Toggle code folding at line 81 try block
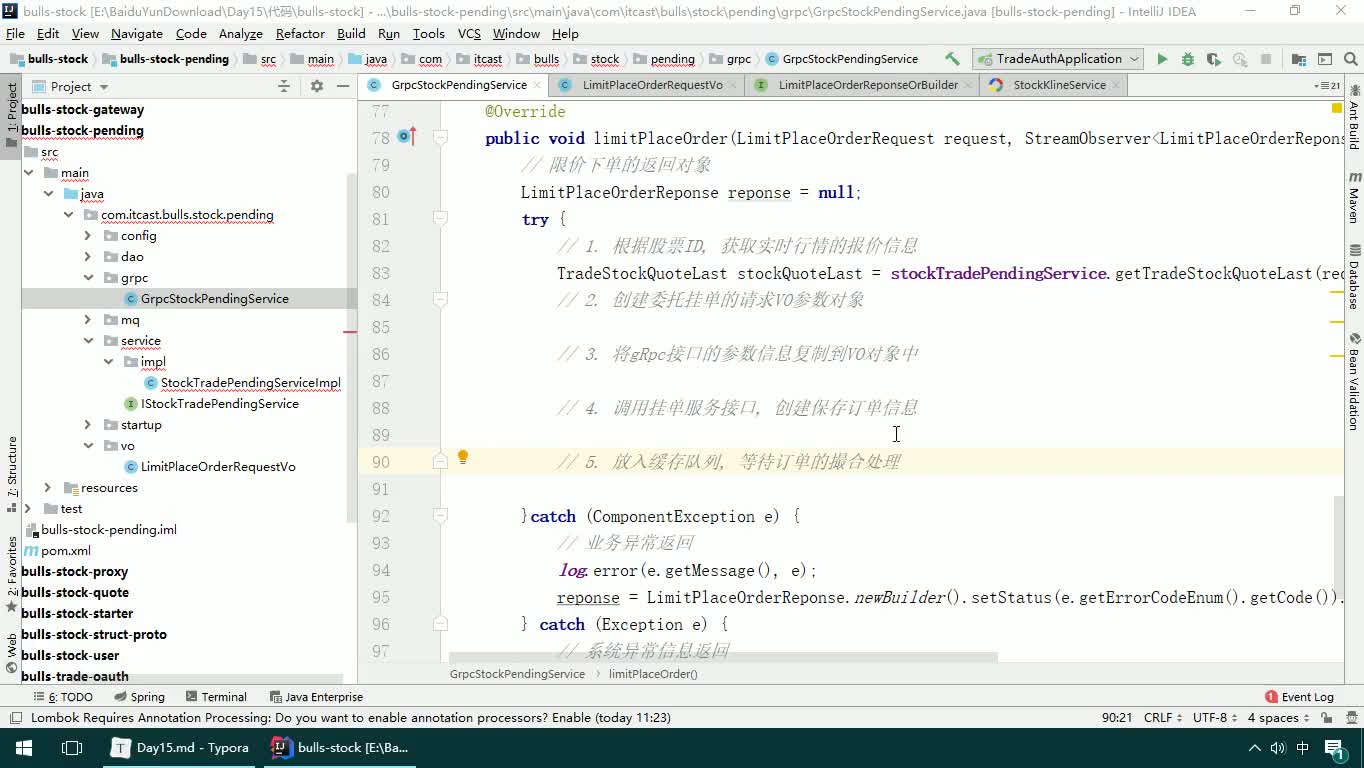Image resolution: width=1364 pixels, height=768 pixels. (440, 217)
